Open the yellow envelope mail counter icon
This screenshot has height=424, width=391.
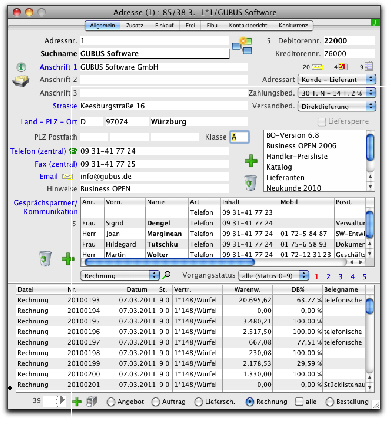pyautogui.click(x=317, y=67)
